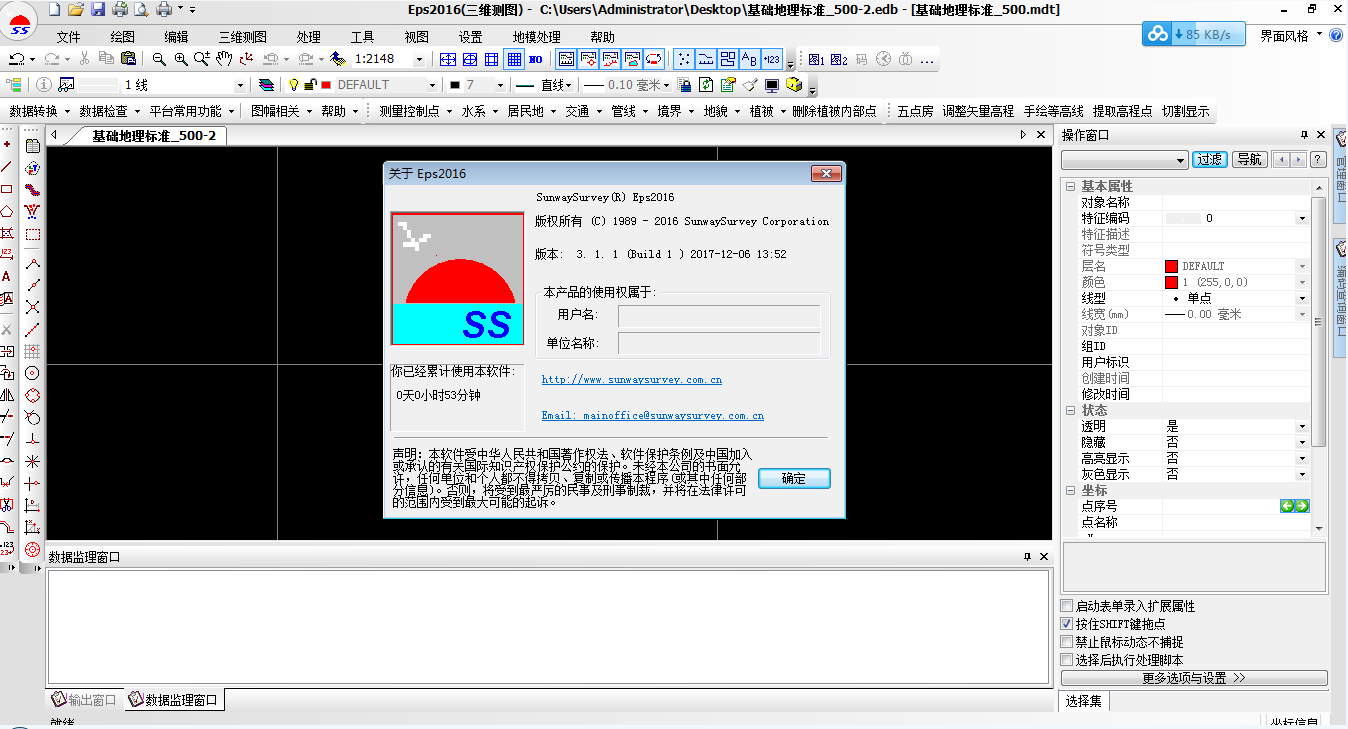Open the 文件 menu

(x=68, y=37)
